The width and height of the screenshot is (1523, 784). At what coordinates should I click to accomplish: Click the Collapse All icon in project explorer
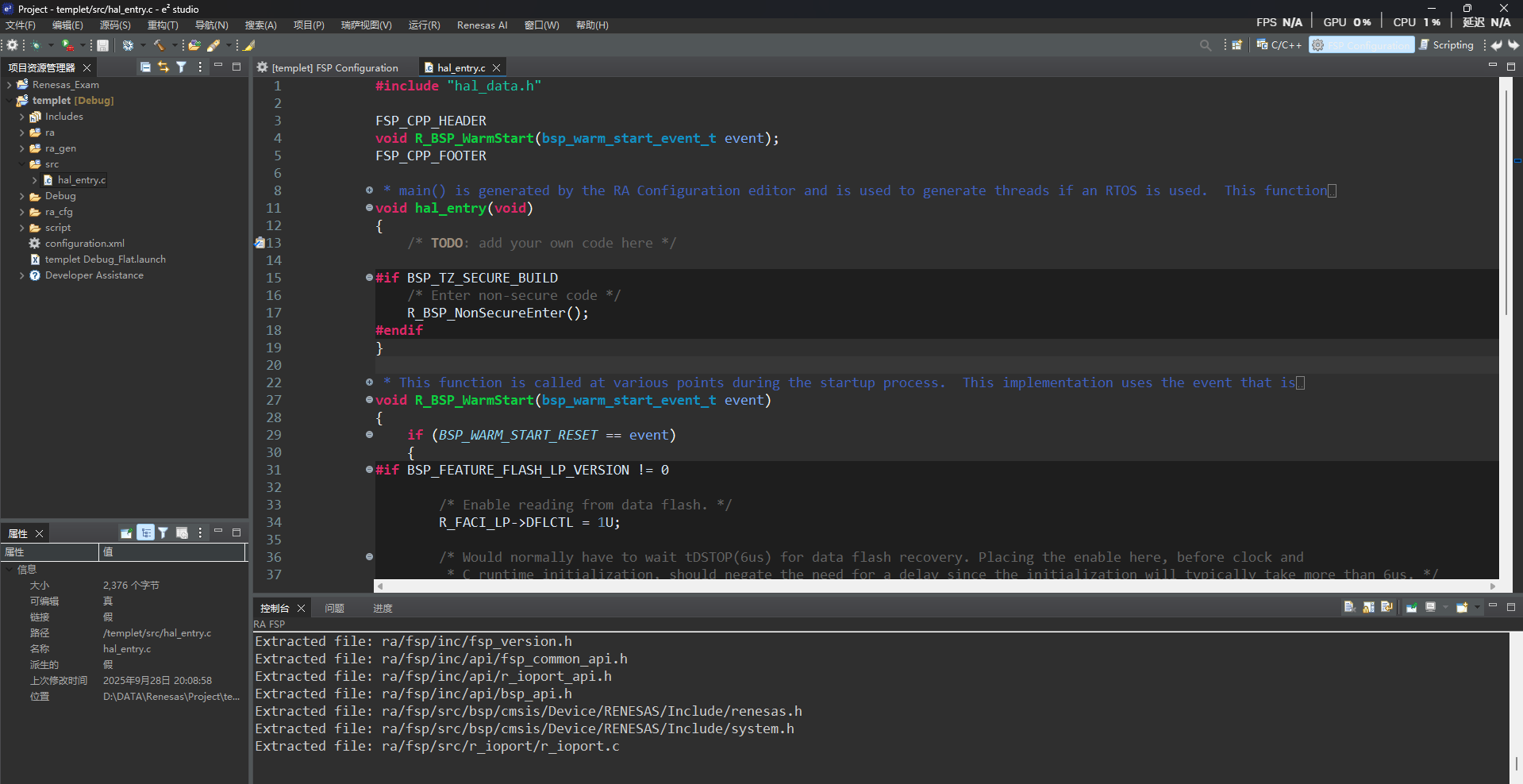[x=145, y=67]
